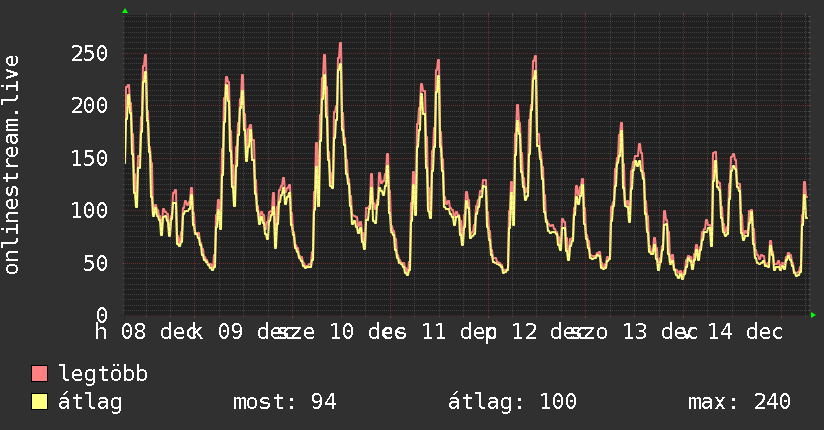Click the green arrow atop y-axis
The image size is (824, 430).
coord(125,11)
